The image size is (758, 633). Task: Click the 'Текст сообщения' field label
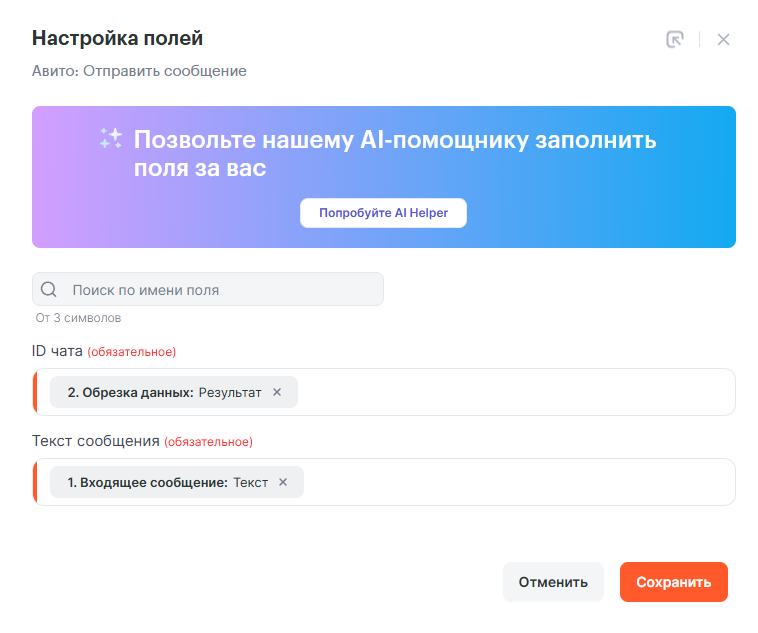pos(96,441)
